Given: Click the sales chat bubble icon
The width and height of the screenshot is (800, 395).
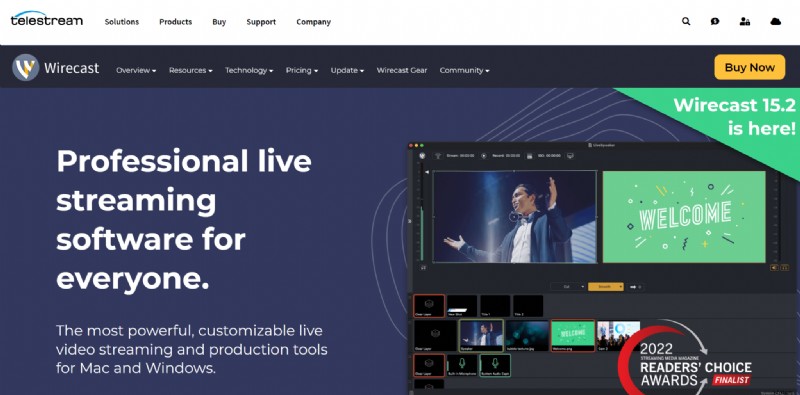Looking at the screenshot, I should [x=715, y=21].
